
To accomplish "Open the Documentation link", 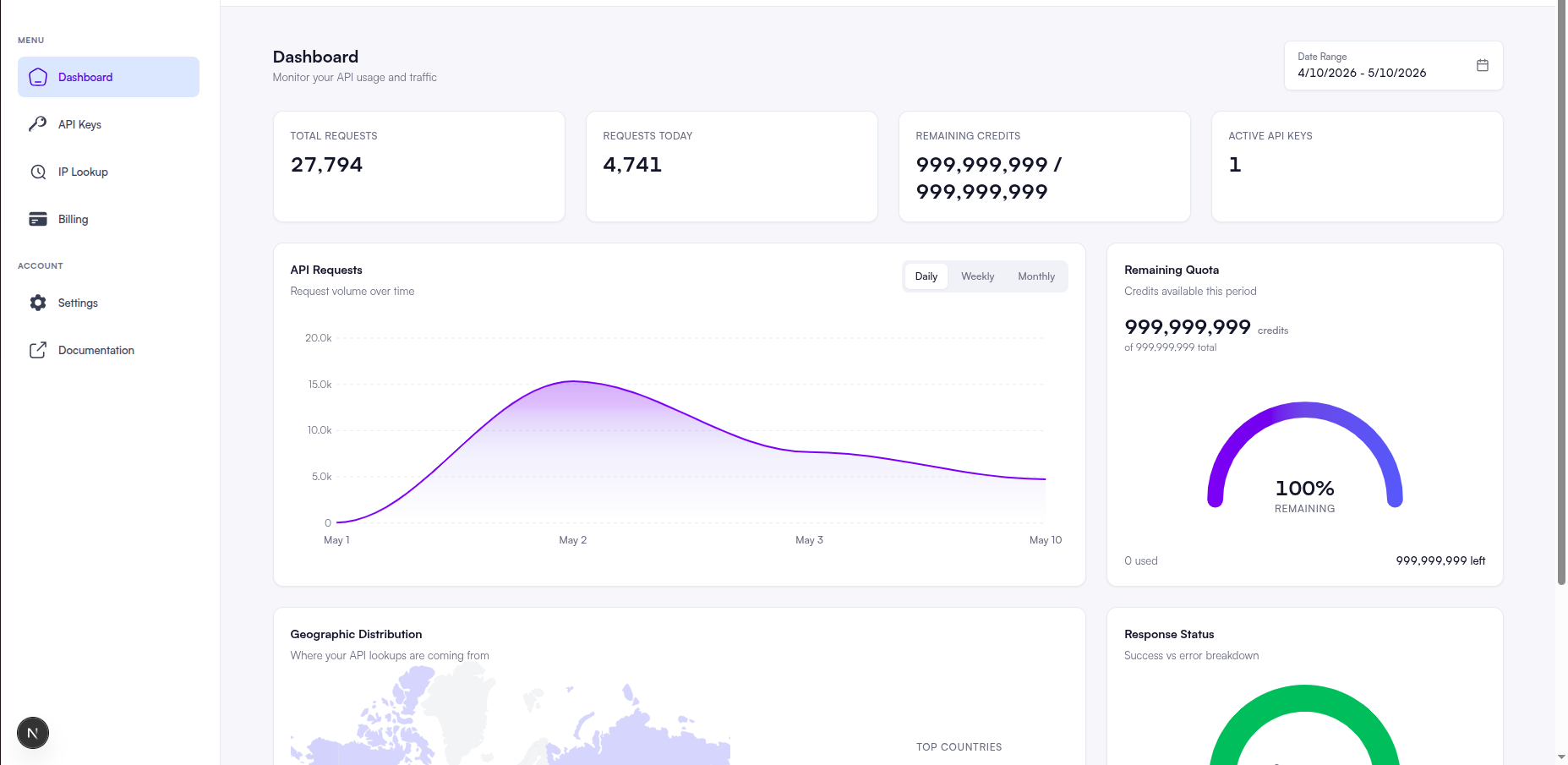I will [x=108, y=350].
